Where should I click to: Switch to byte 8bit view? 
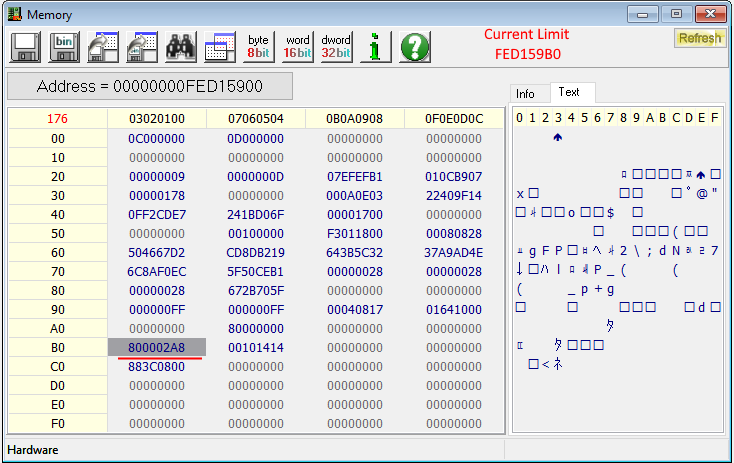coord(258,47)
